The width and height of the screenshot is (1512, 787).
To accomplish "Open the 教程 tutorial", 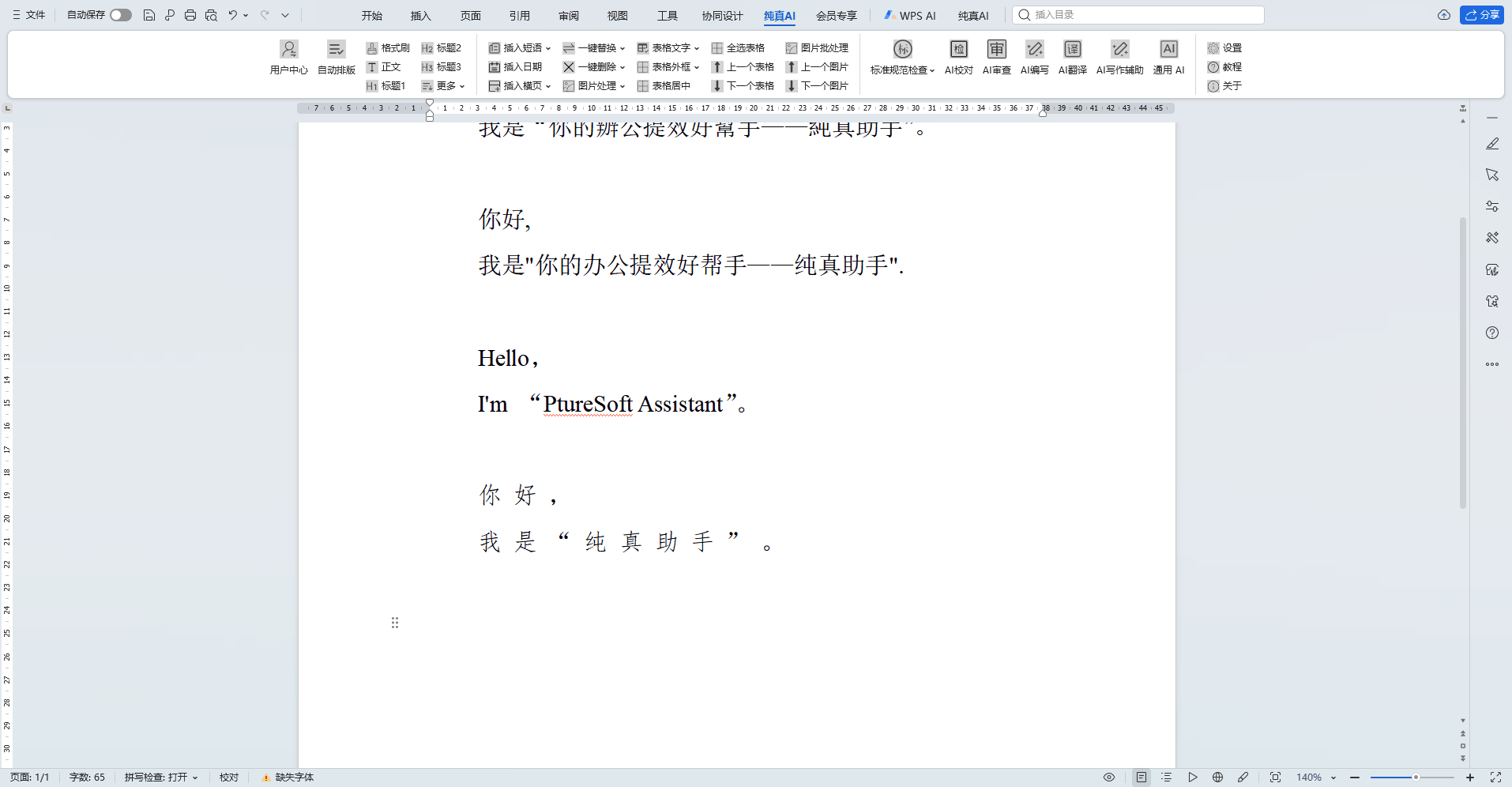I will tap(1224, 67).
